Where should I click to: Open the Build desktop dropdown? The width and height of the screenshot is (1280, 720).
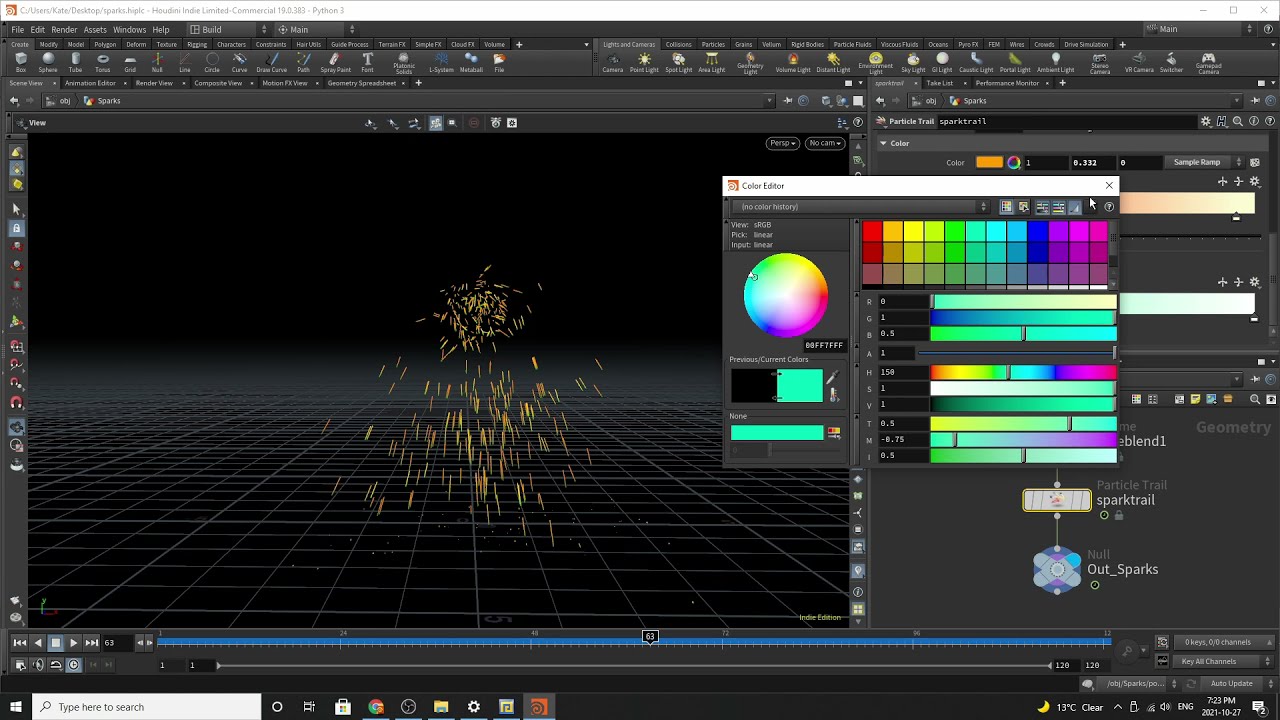[x=229, y=29]
